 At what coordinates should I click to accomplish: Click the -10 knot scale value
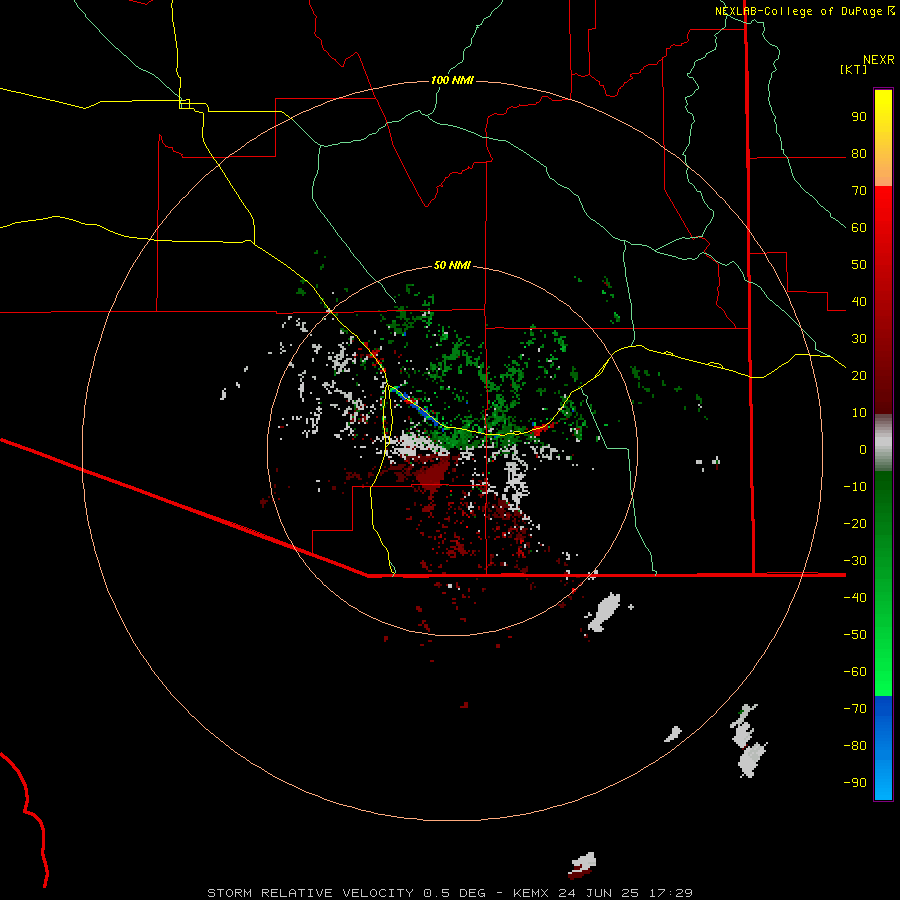(x=855, y=487)
